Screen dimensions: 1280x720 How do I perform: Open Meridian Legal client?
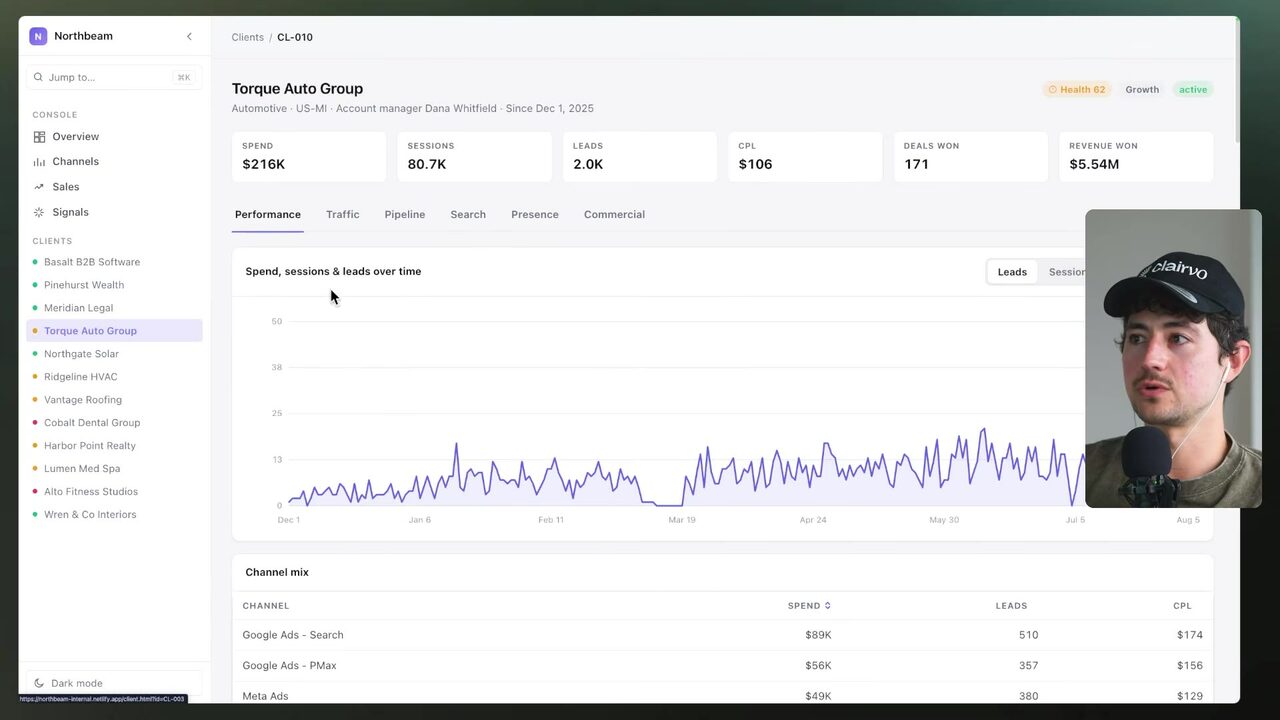(114, 308)
